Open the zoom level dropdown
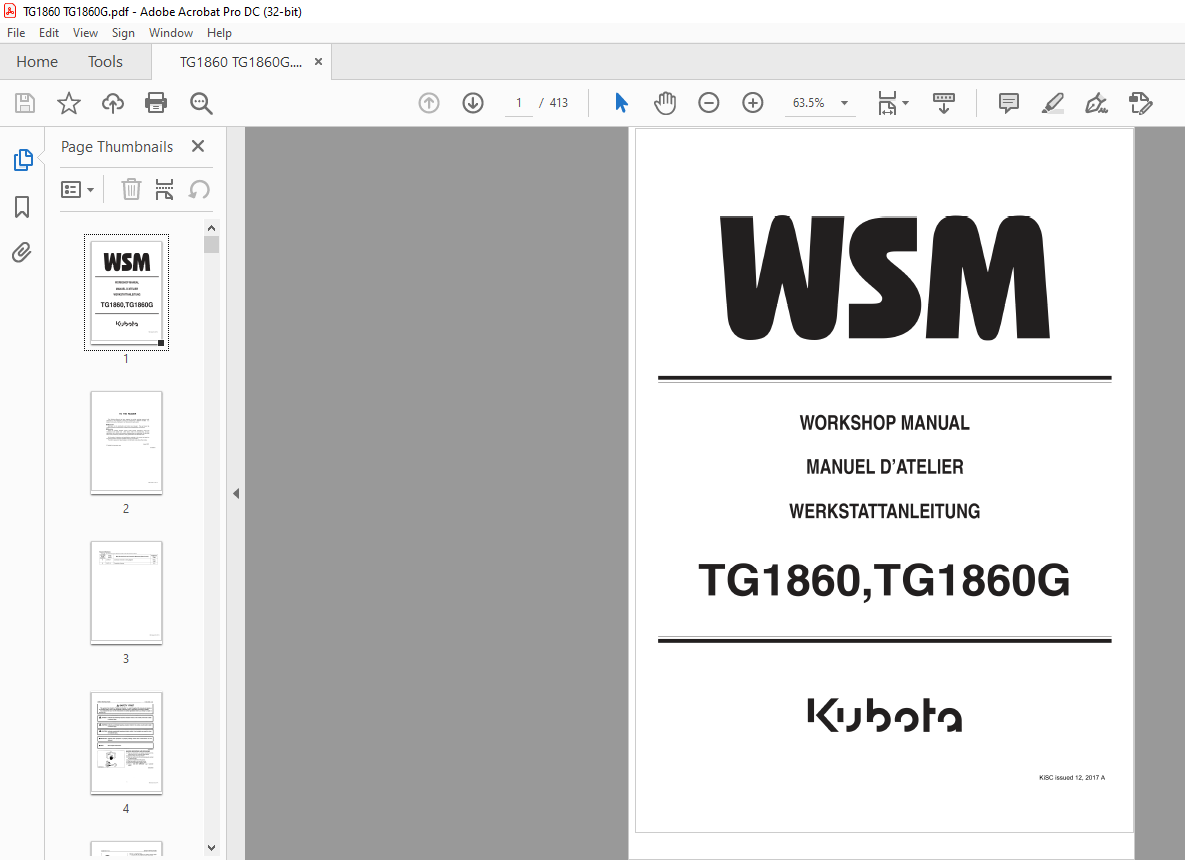This screenshot has height=860, width=1185. [844, 103]
